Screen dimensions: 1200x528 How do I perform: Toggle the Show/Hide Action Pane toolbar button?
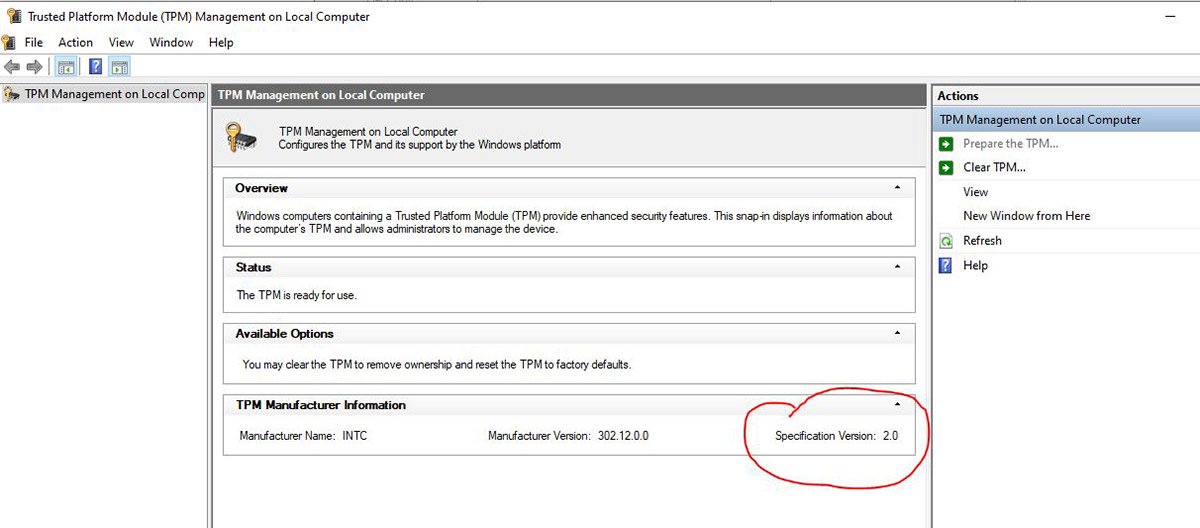120,67
